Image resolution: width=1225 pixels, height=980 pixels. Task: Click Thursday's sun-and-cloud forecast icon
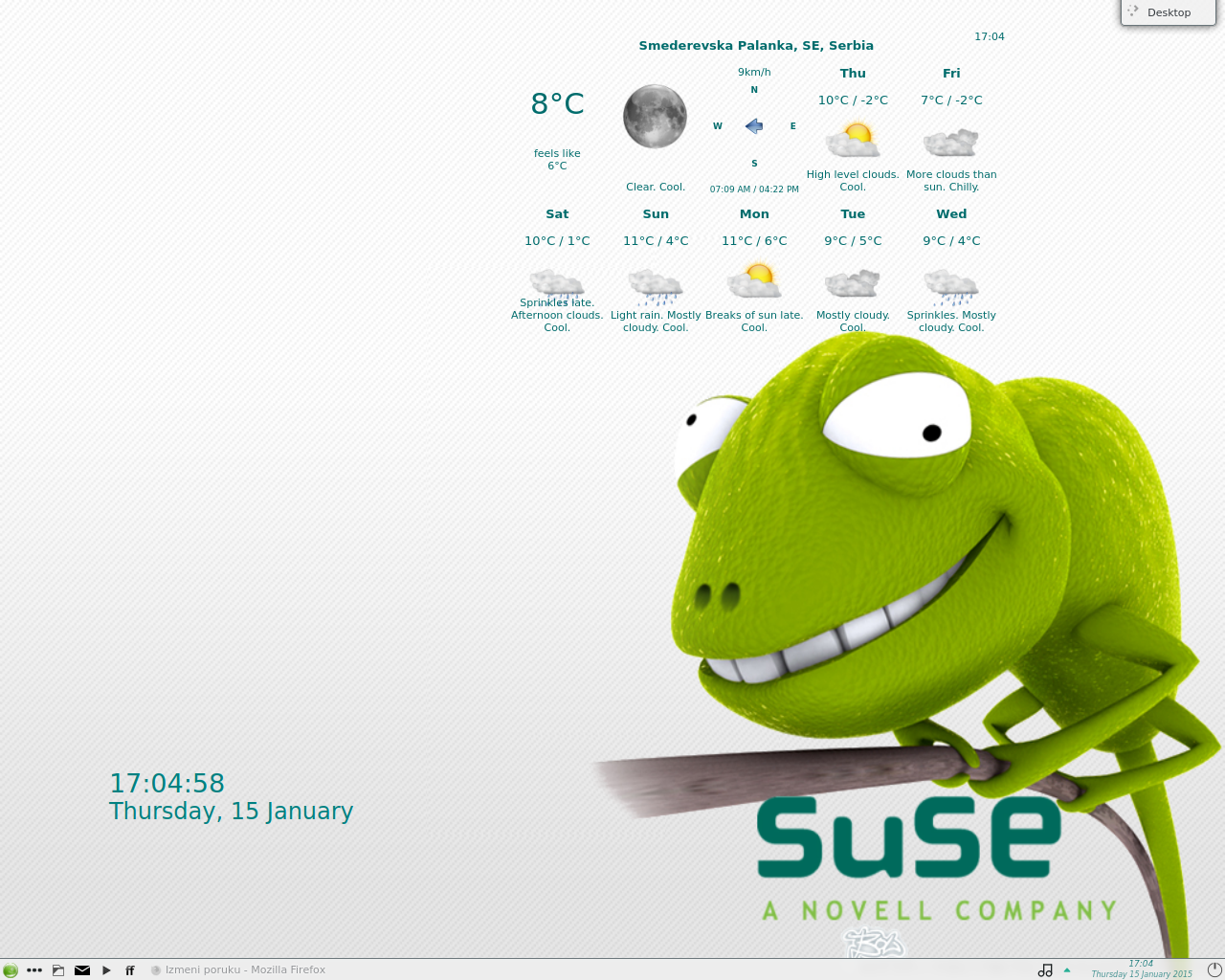point(853,138)
